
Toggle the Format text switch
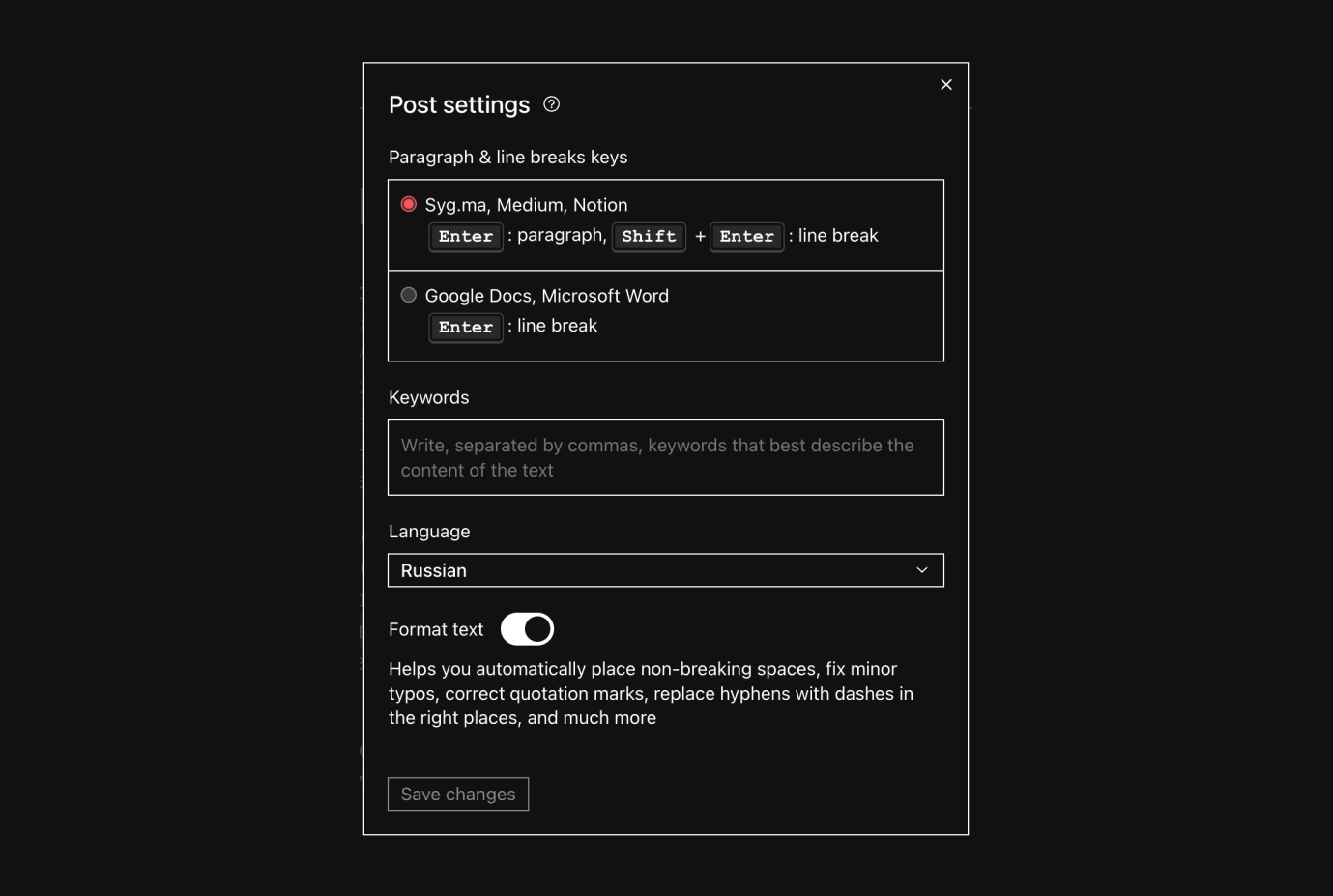(527, 629)
